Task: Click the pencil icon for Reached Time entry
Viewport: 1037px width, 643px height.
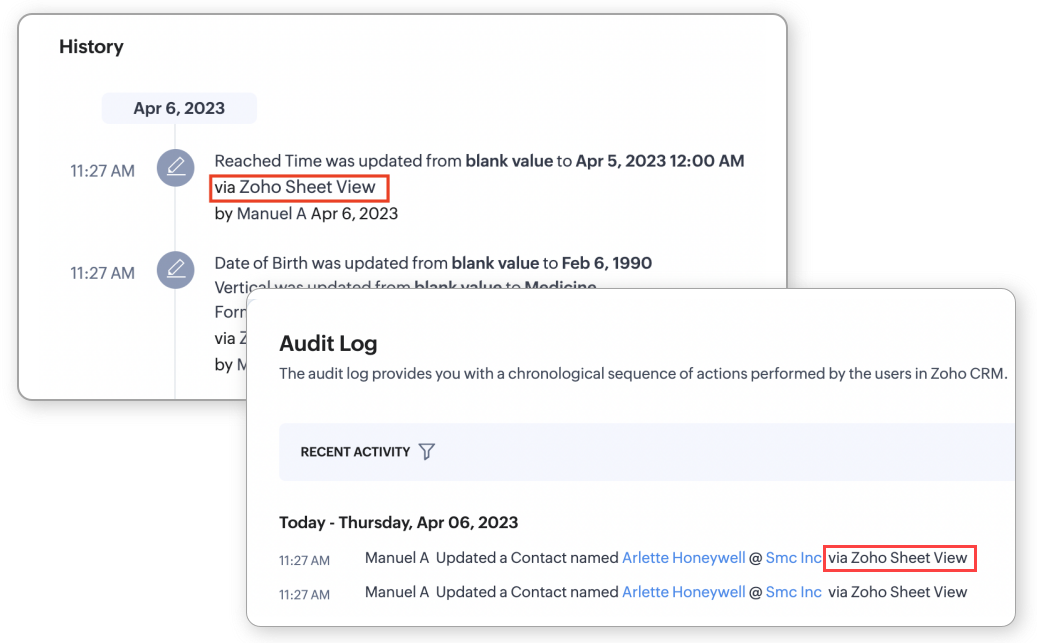Action: 176,167
